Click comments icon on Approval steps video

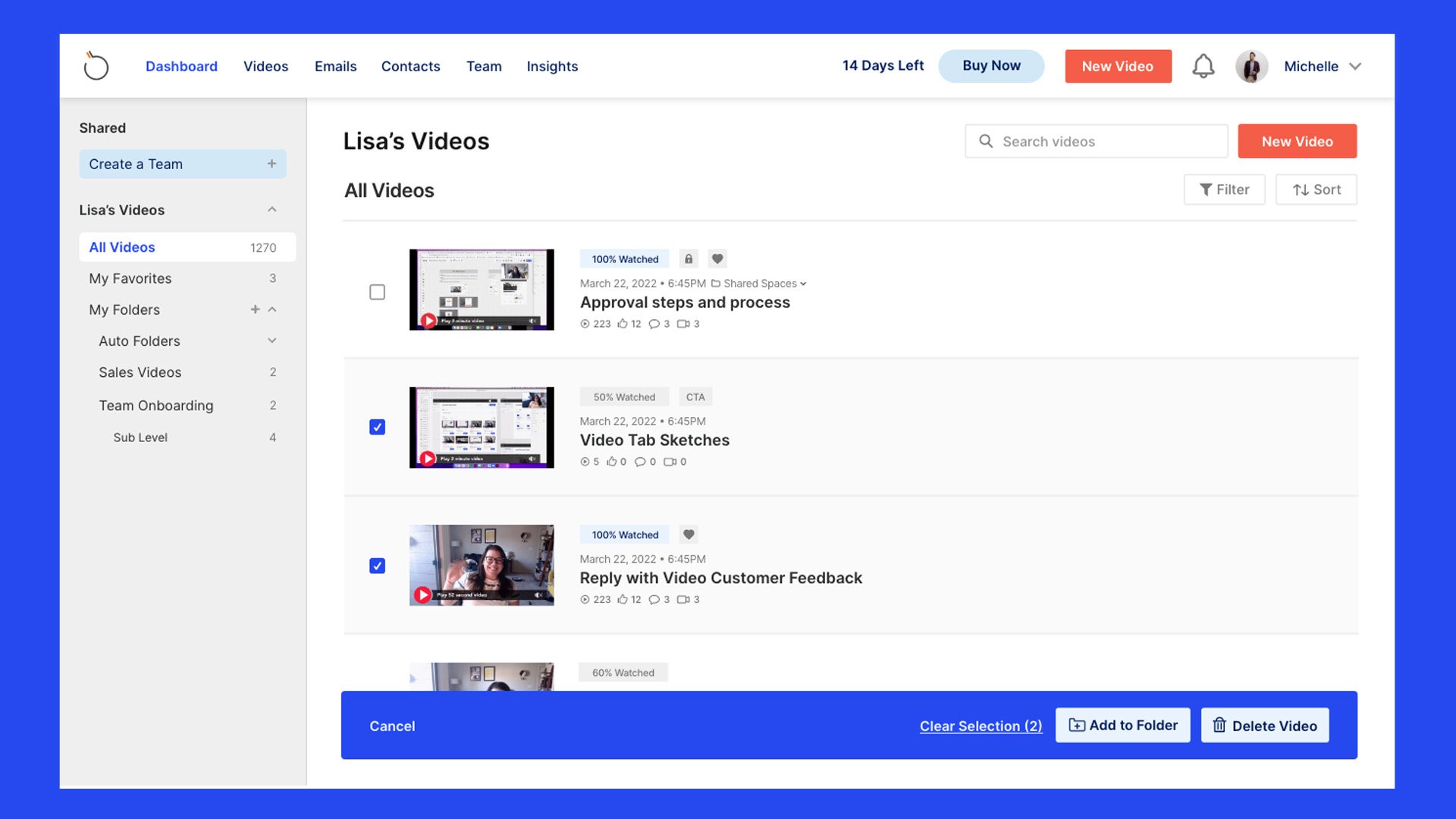tap(654, 324)
